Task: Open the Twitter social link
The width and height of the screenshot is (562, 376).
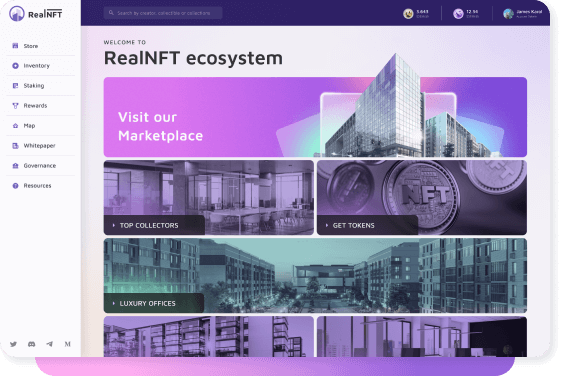Action: click(x=14, y=344)
